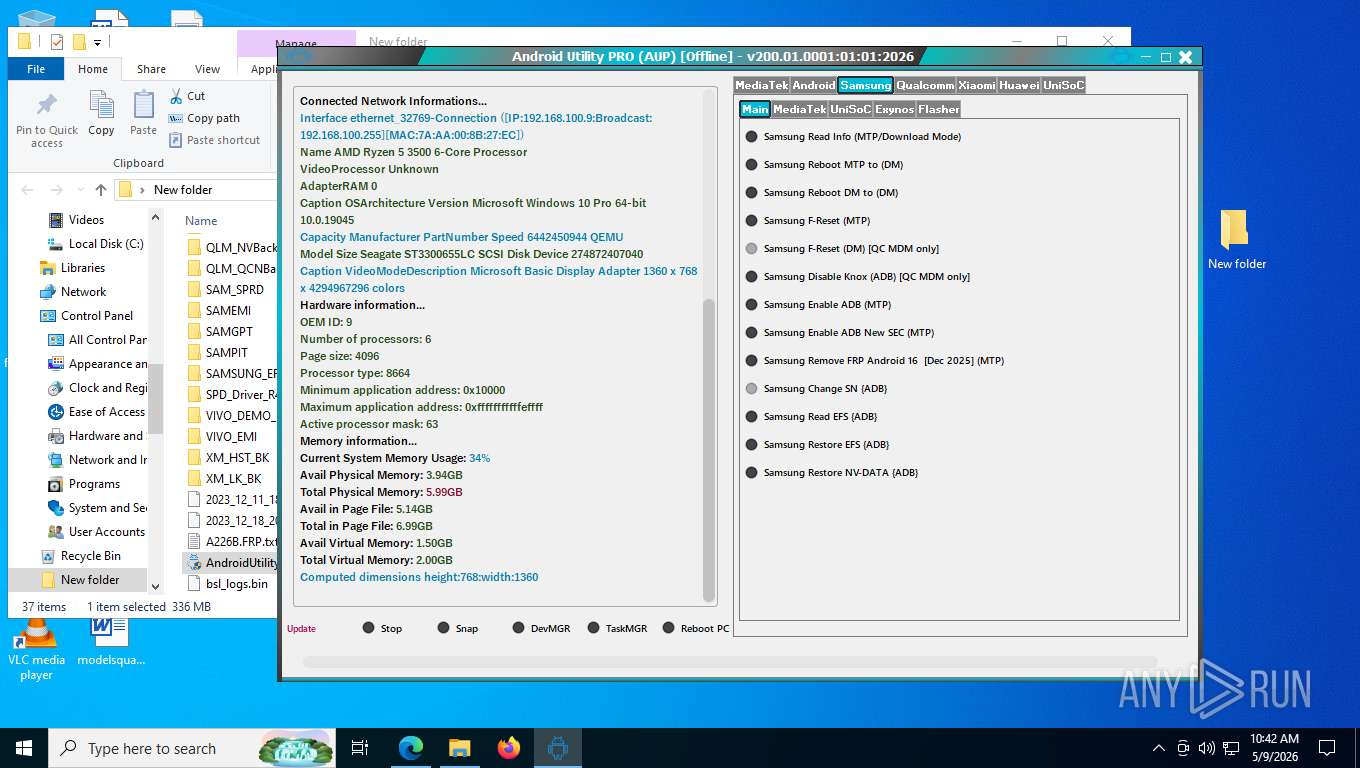Click the Cut scissors icon
The width and height of the screenshot is (1360, 768).
pos(176,96)
